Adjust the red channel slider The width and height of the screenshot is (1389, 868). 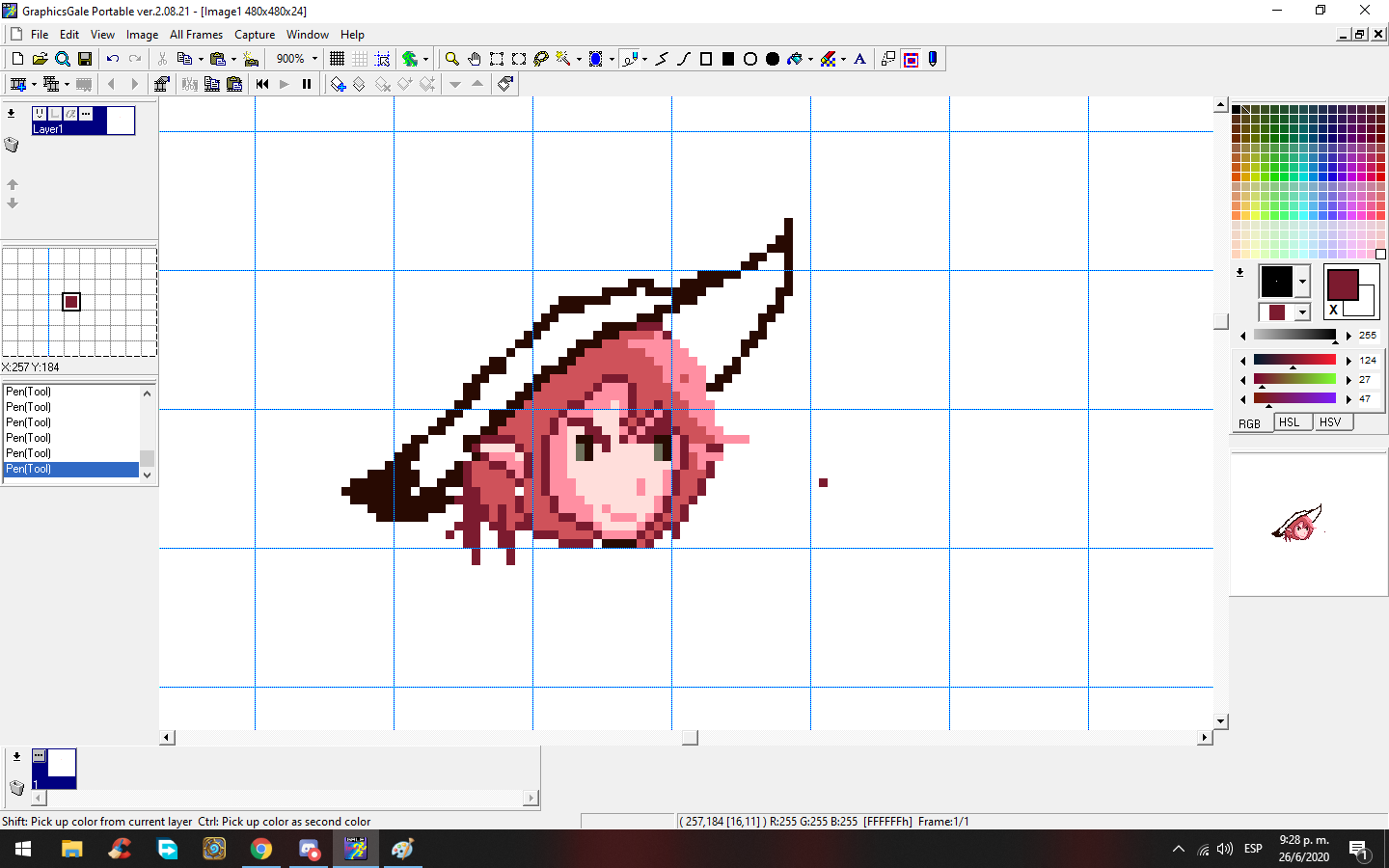click(1294, 360)
